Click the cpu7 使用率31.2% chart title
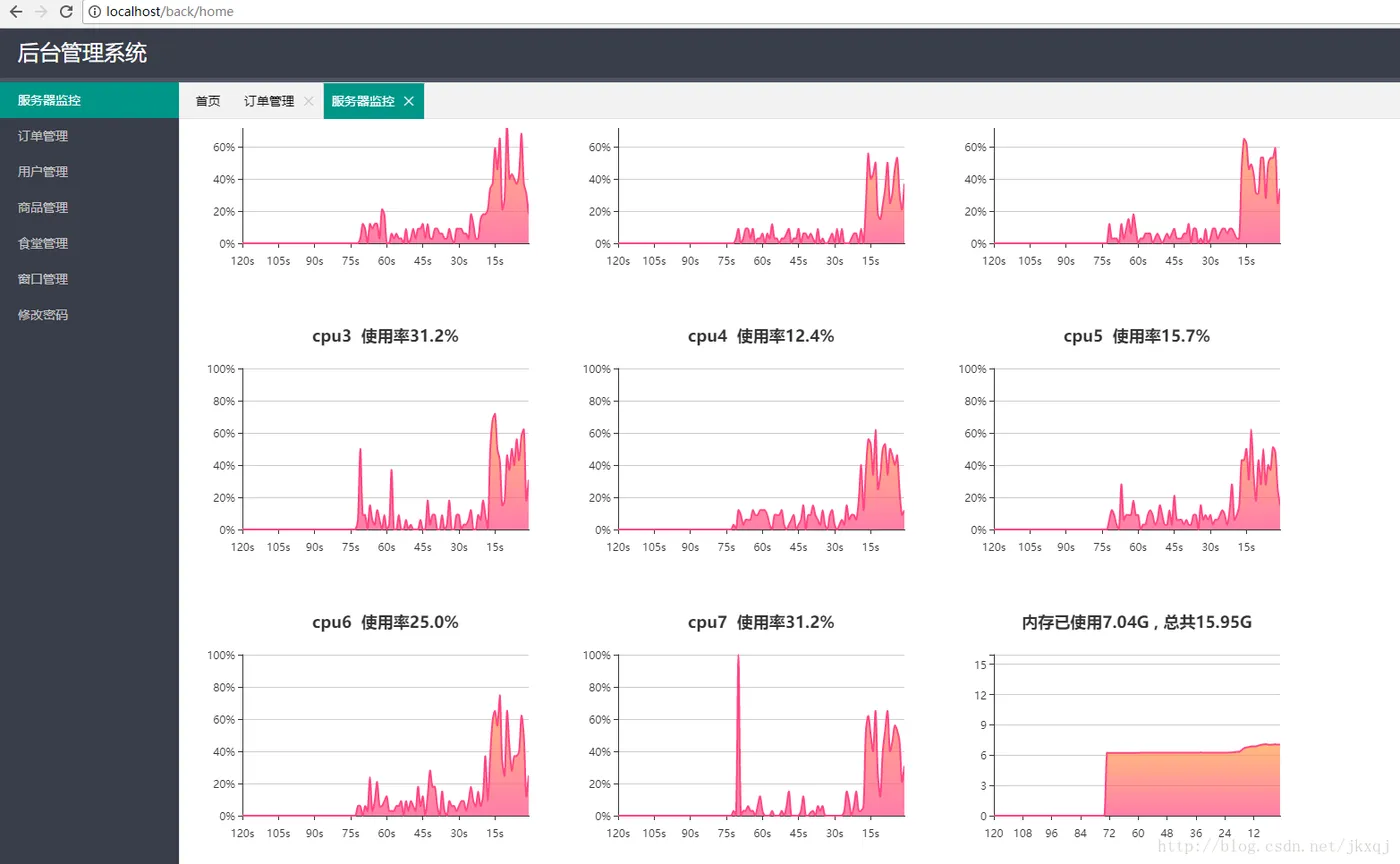The height and width of the screenshot is (864, 1400). 761,623
